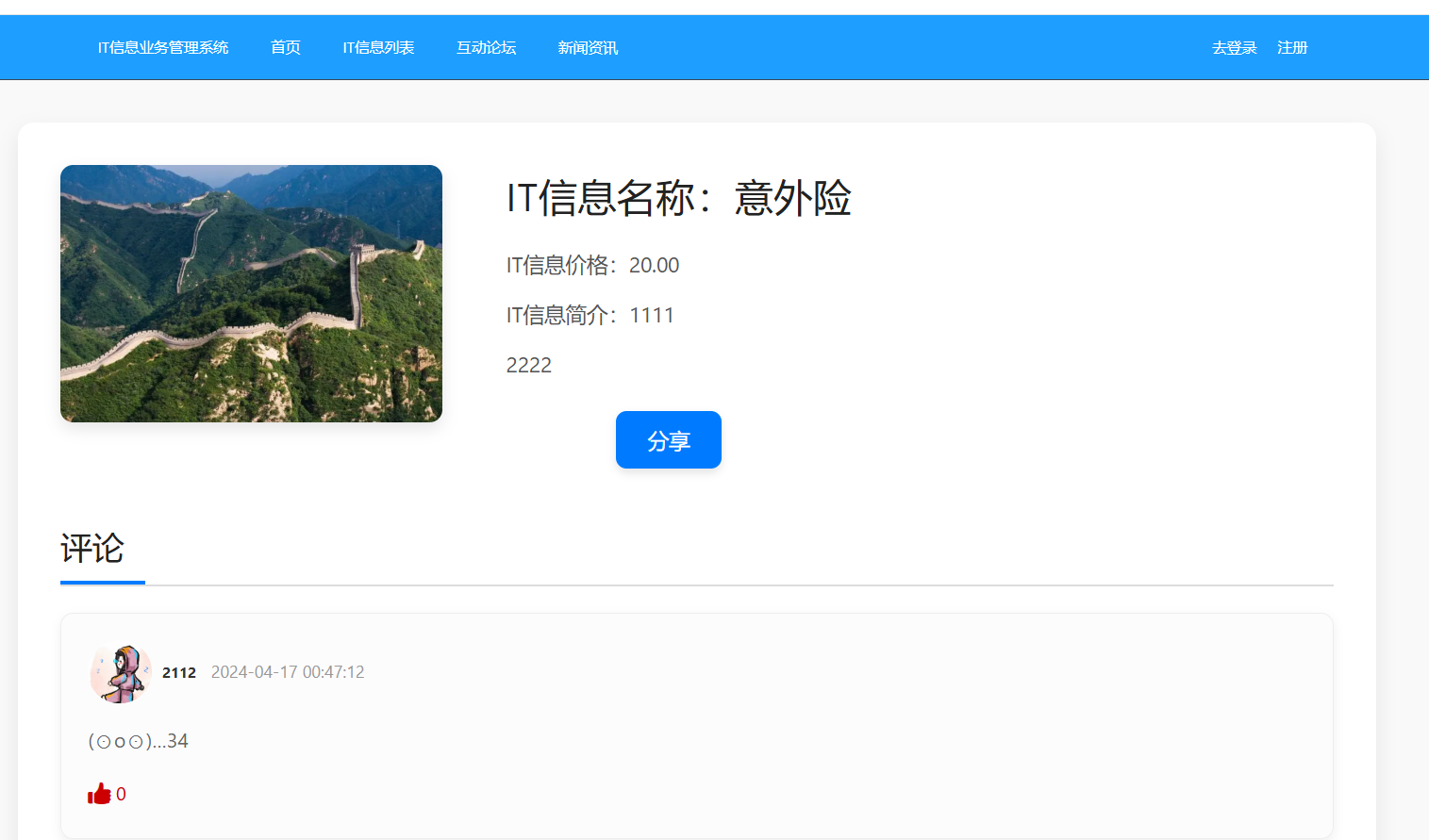Screen dimensions: 1429x840
Task: Switch to the 评论 tab
Action: (x=92, y=549)
